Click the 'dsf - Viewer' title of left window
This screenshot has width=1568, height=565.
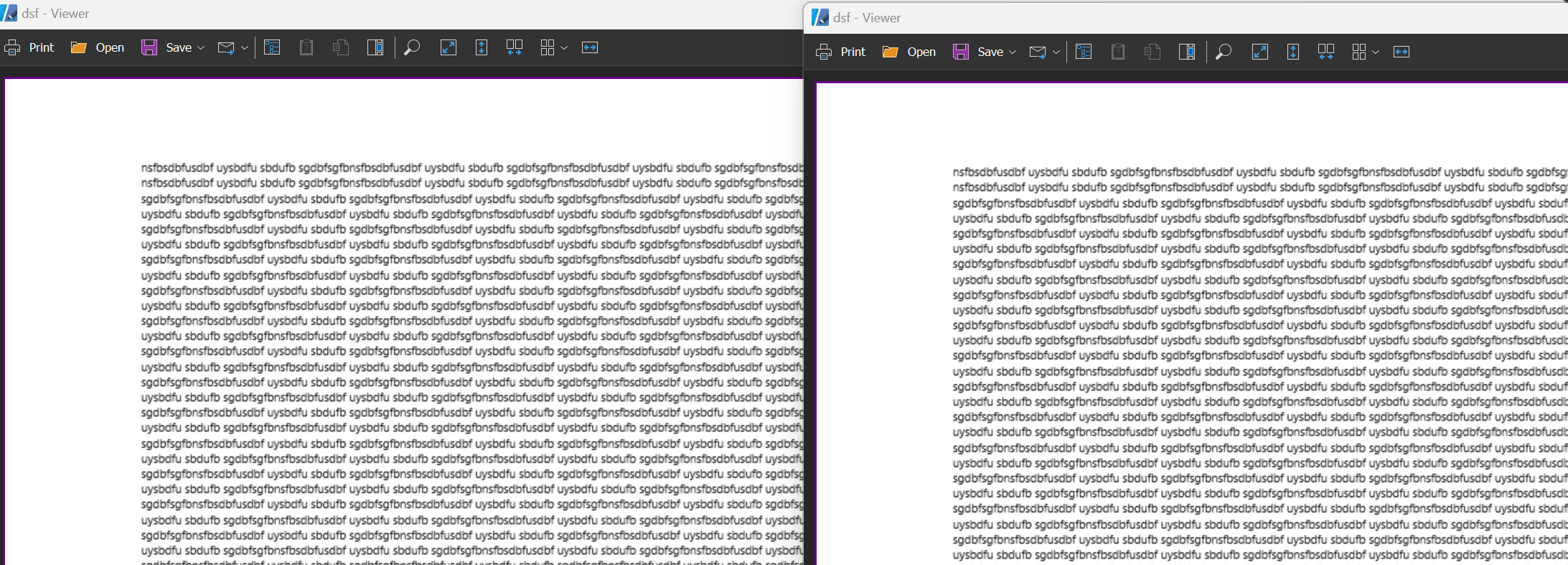(55, 14)
